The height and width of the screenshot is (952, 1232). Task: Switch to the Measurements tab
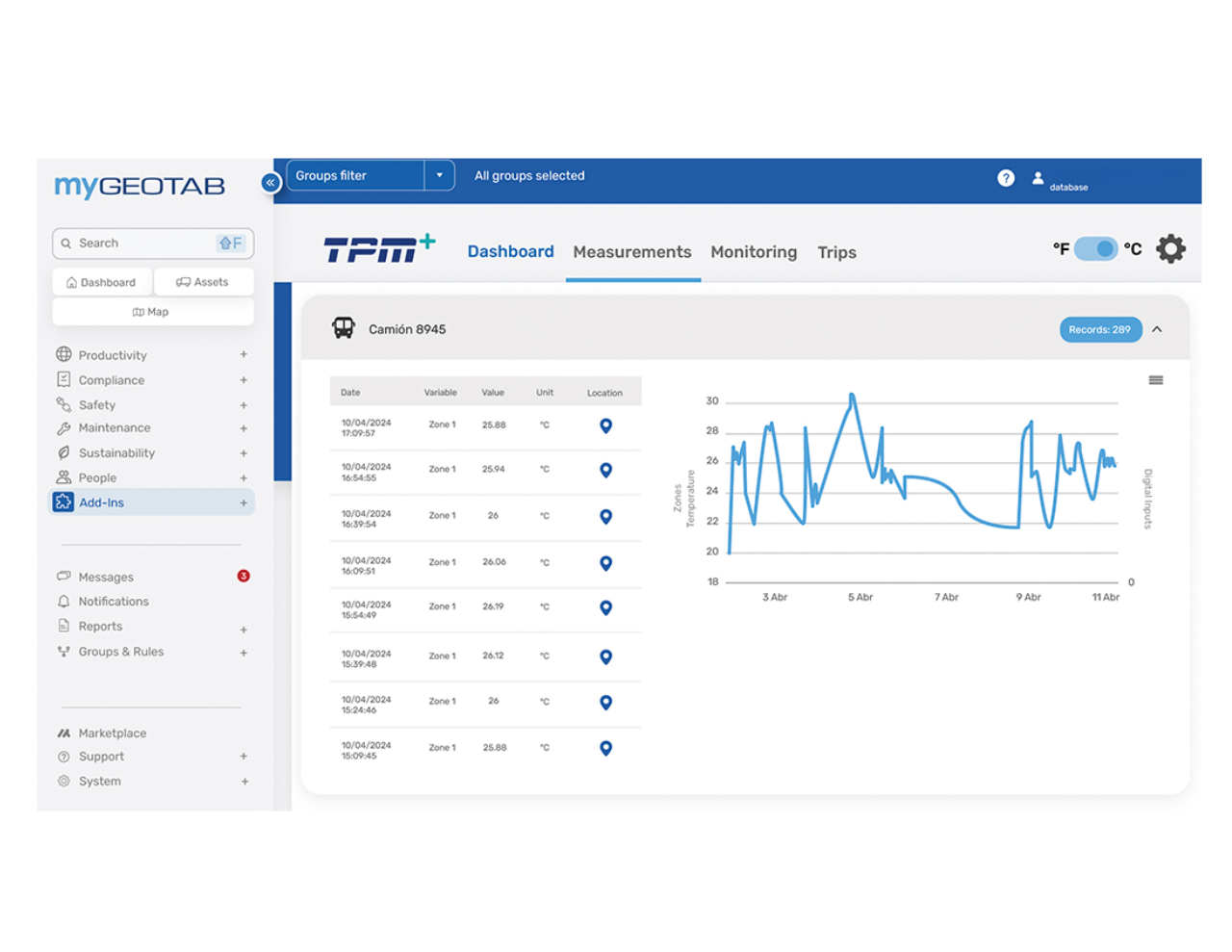(x=632, y=252)
